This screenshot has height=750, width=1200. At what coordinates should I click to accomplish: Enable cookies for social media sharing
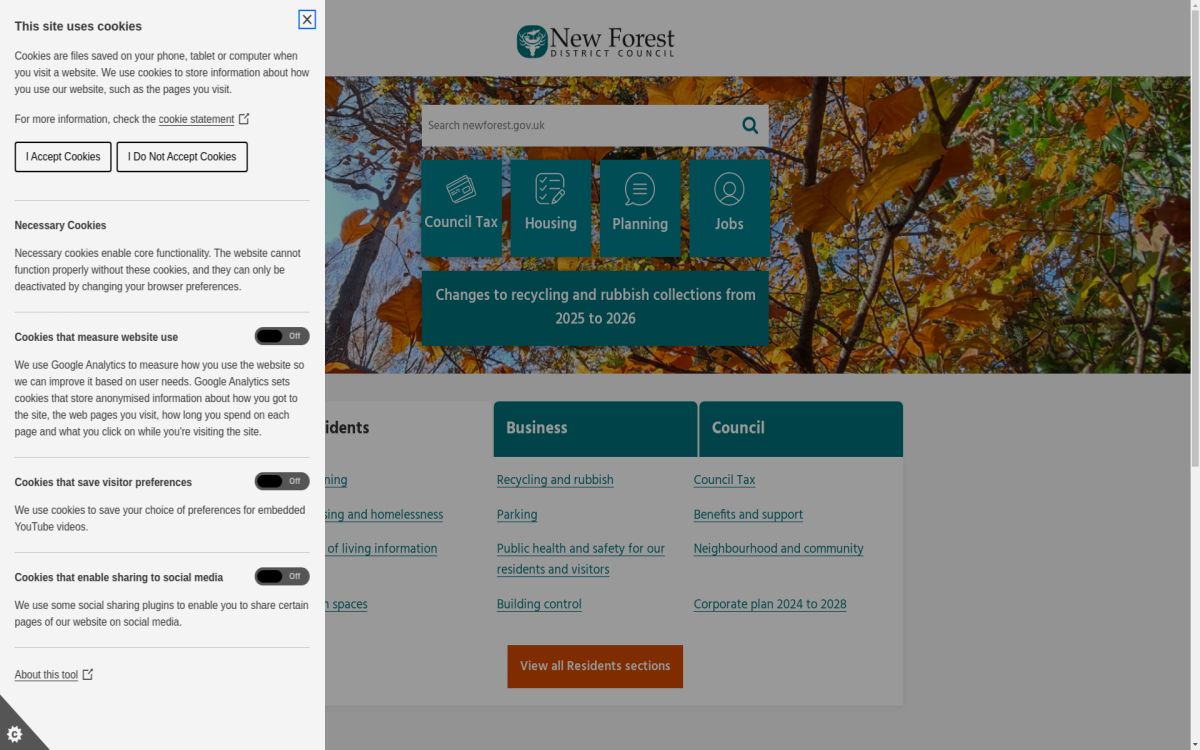coord(283,576)
